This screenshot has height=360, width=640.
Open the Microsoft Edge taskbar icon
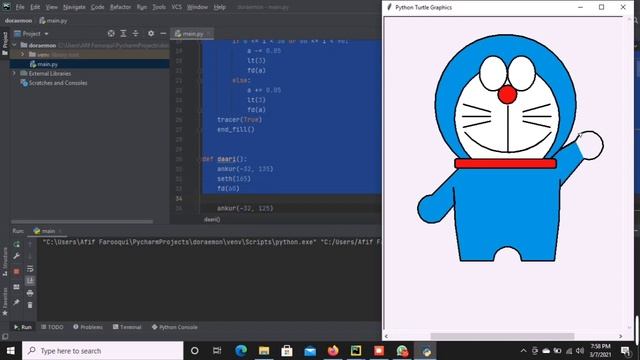pos(241,351)
